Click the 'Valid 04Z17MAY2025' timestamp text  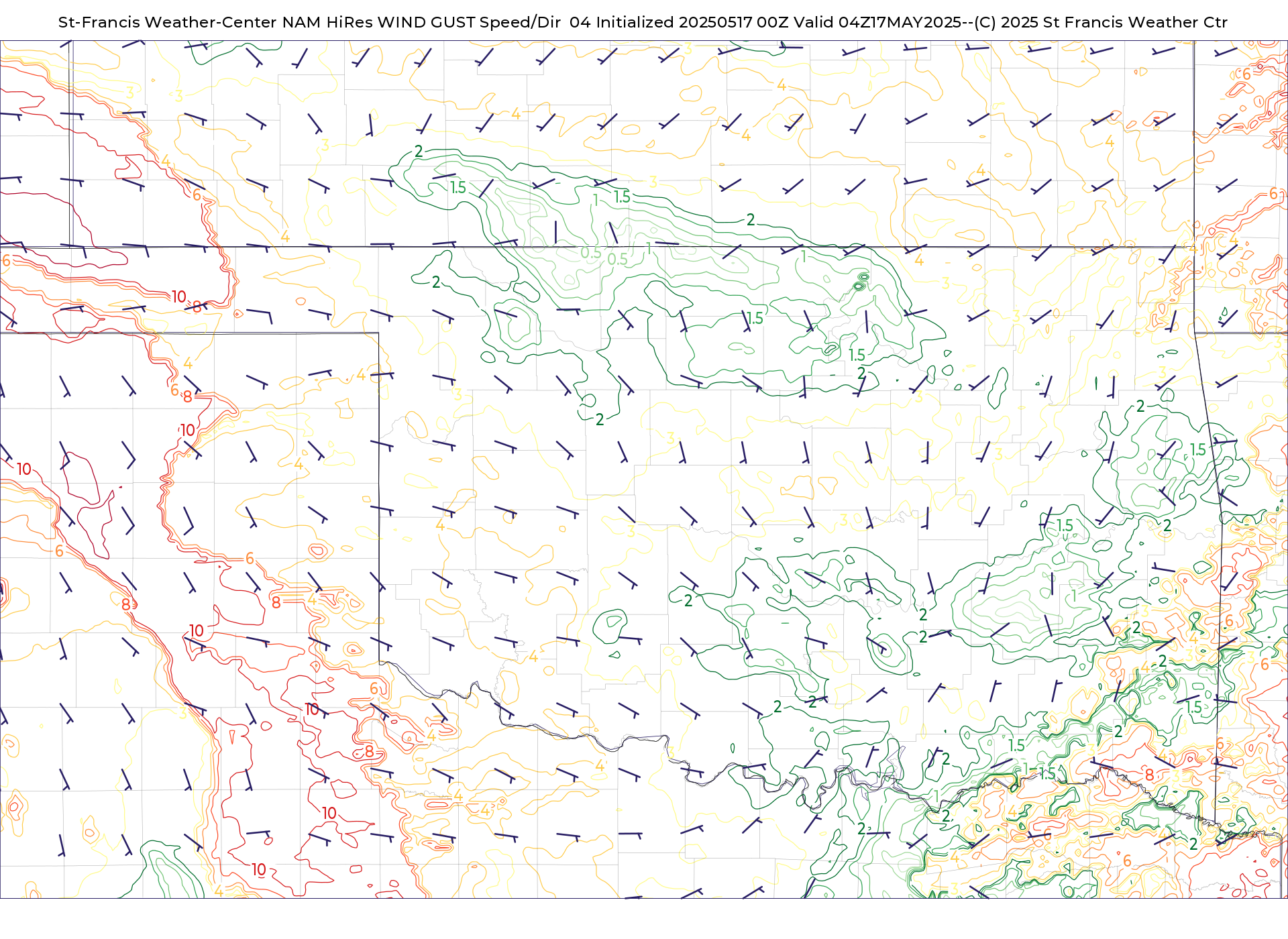coord(877,22)
